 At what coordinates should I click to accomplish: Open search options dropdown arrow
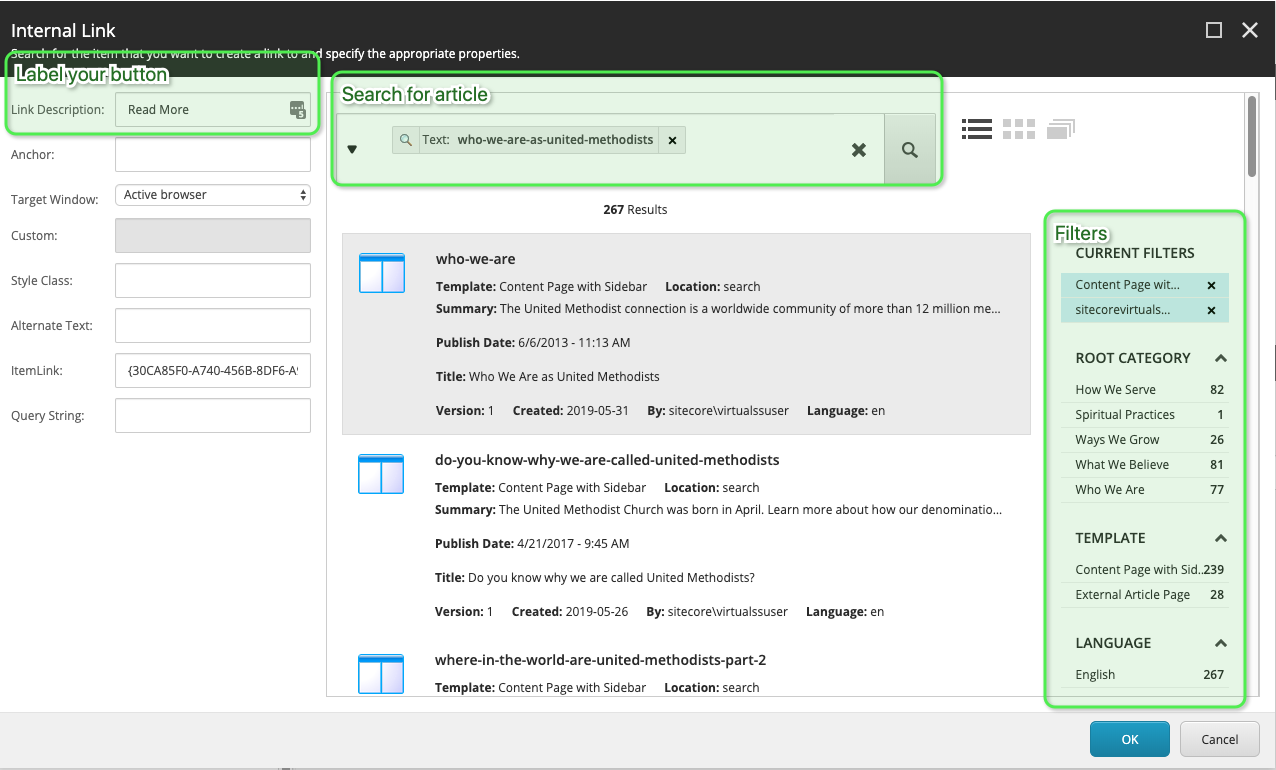[x=352, y=150]
